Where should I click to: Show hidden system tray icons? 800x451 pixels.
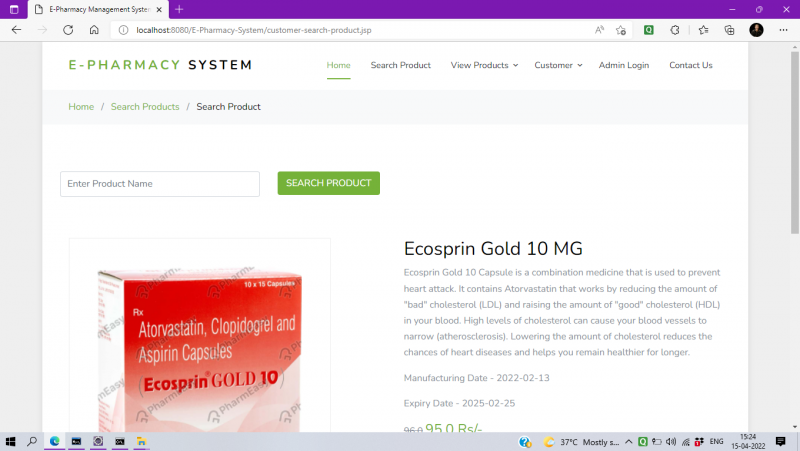[x=629, y=442]
